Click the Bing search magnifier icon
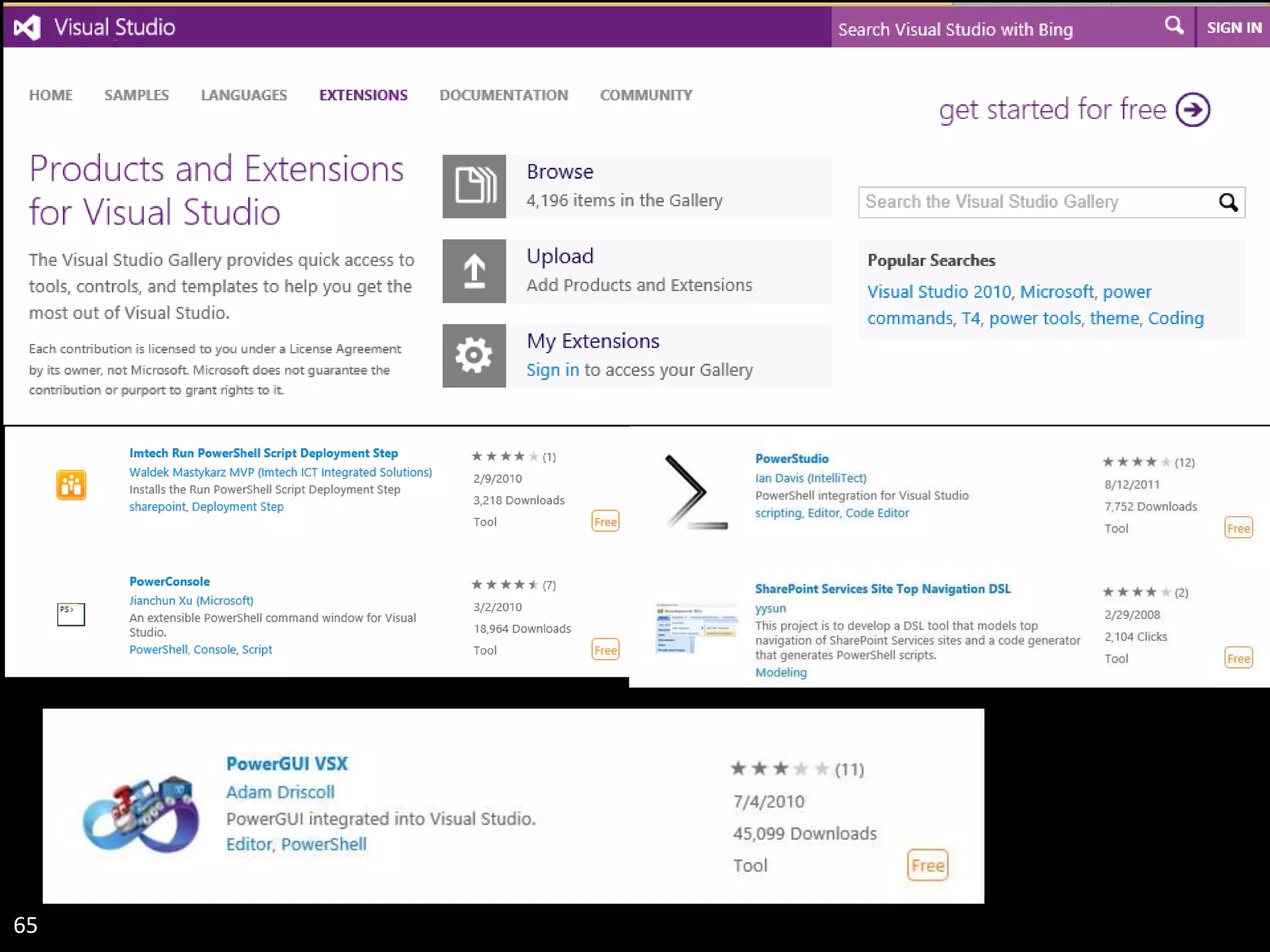1270x952 pixels. (x=1173, y=26)
